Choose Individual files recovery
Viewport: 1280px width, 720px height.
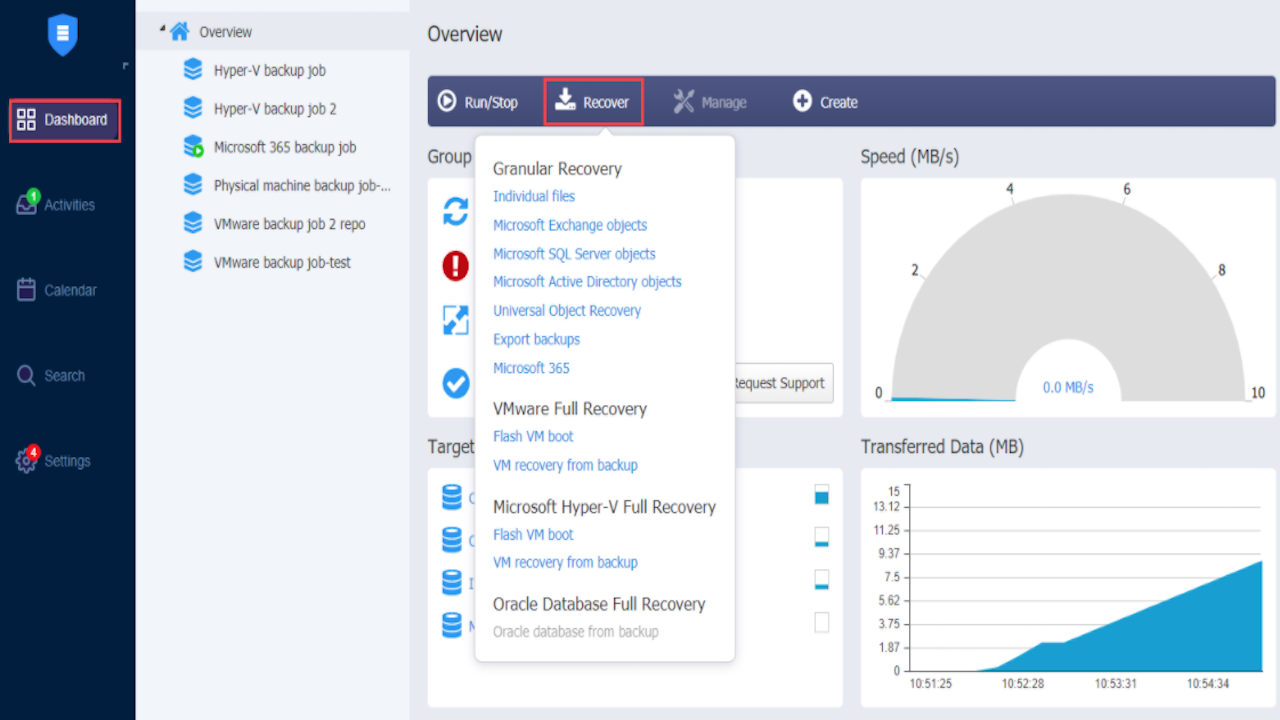point(534,197)
